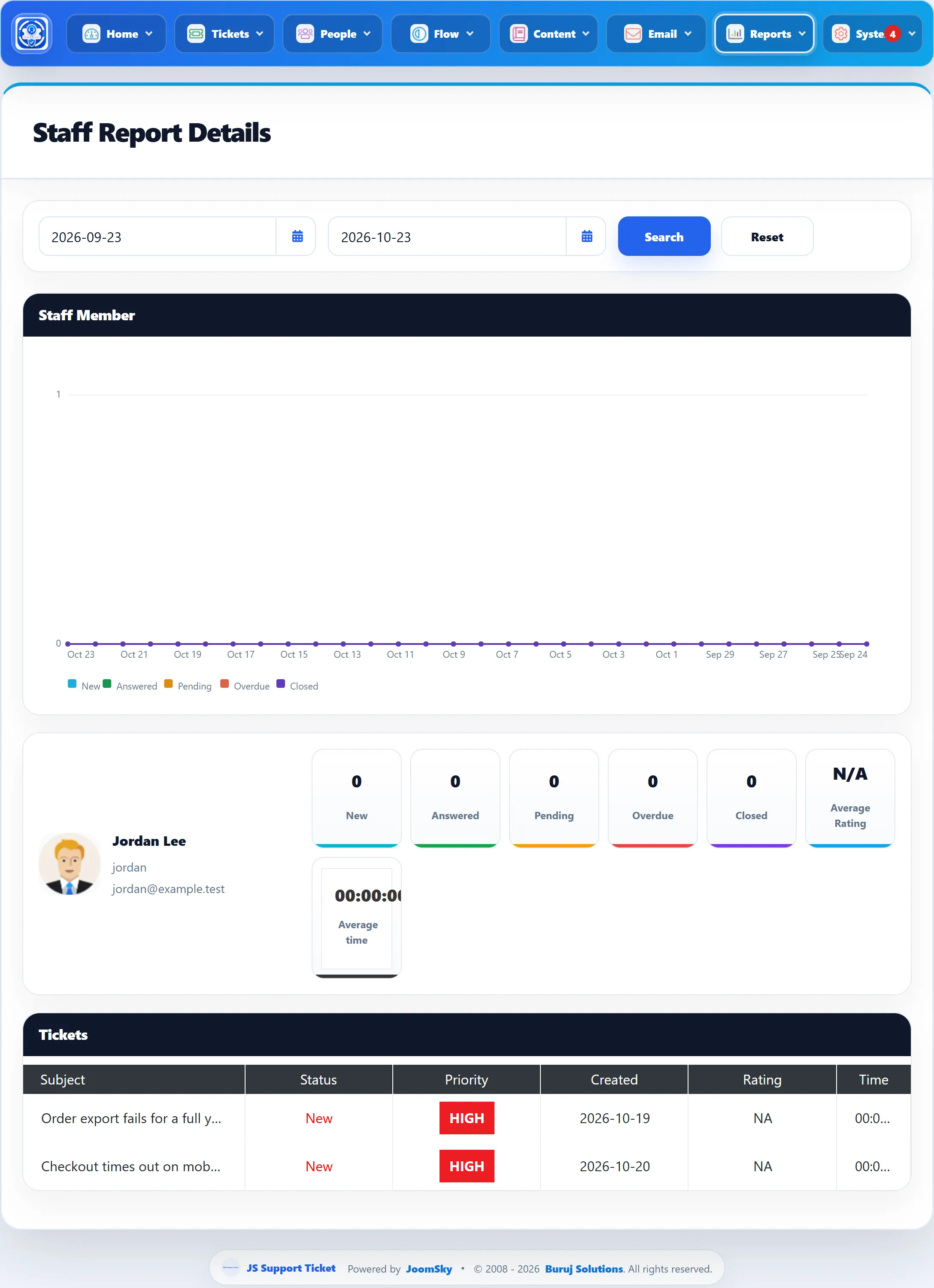Click the System gear icon
Screen dimensions: 934x1288
click(841, 34)
